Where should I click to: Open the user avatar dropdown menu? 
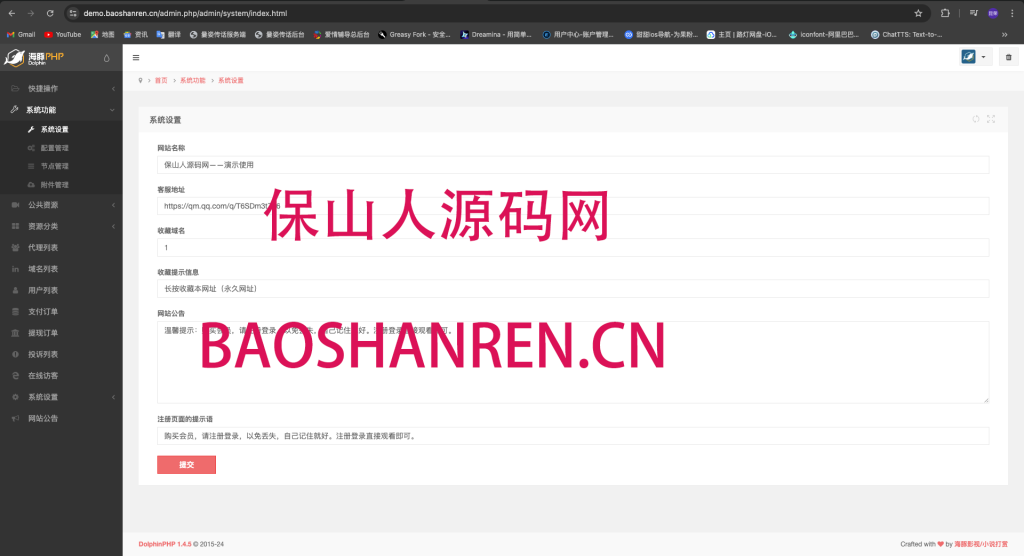pos(974,57)
